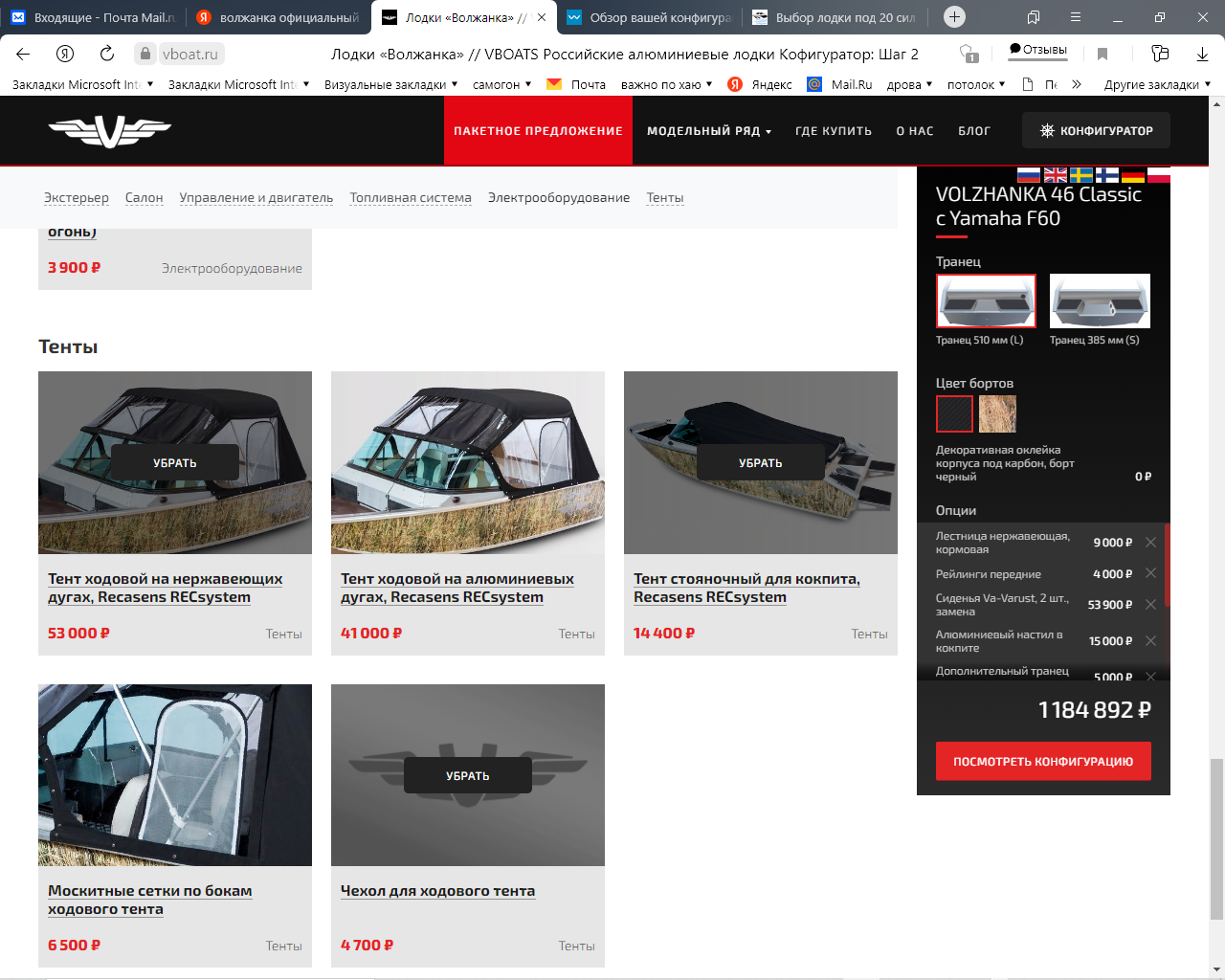Image resolution: width=1225 pixels, height=980 pixels.
Task: Switch to Выбор лодки под 20 сил tab
Action: (833, 17)
